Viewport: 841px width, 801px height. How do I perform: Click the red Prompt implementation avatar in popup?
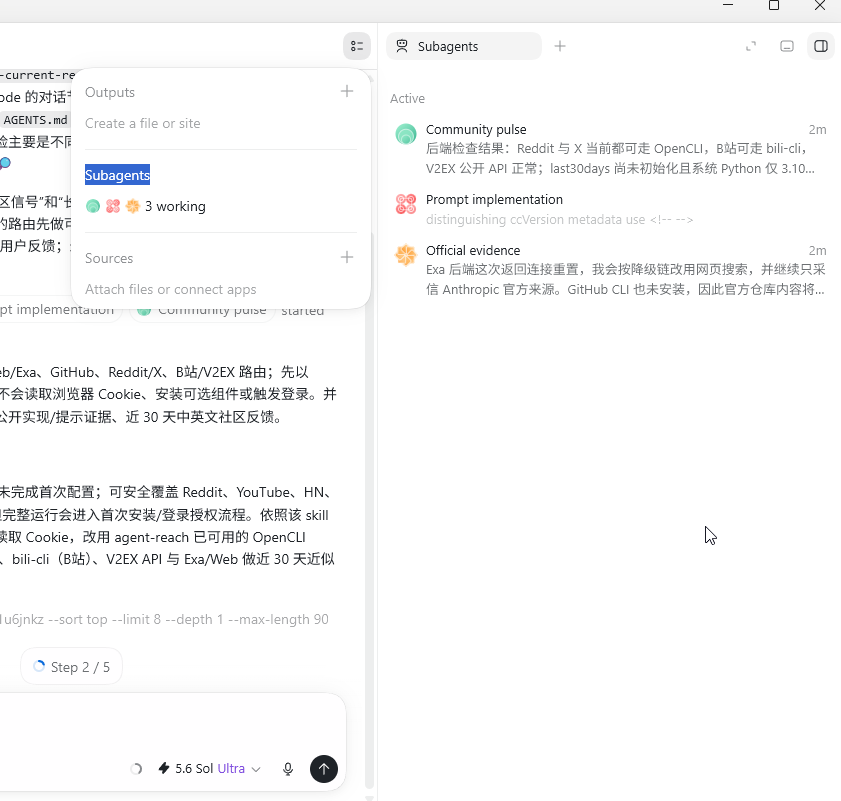(x=113, y=206)
